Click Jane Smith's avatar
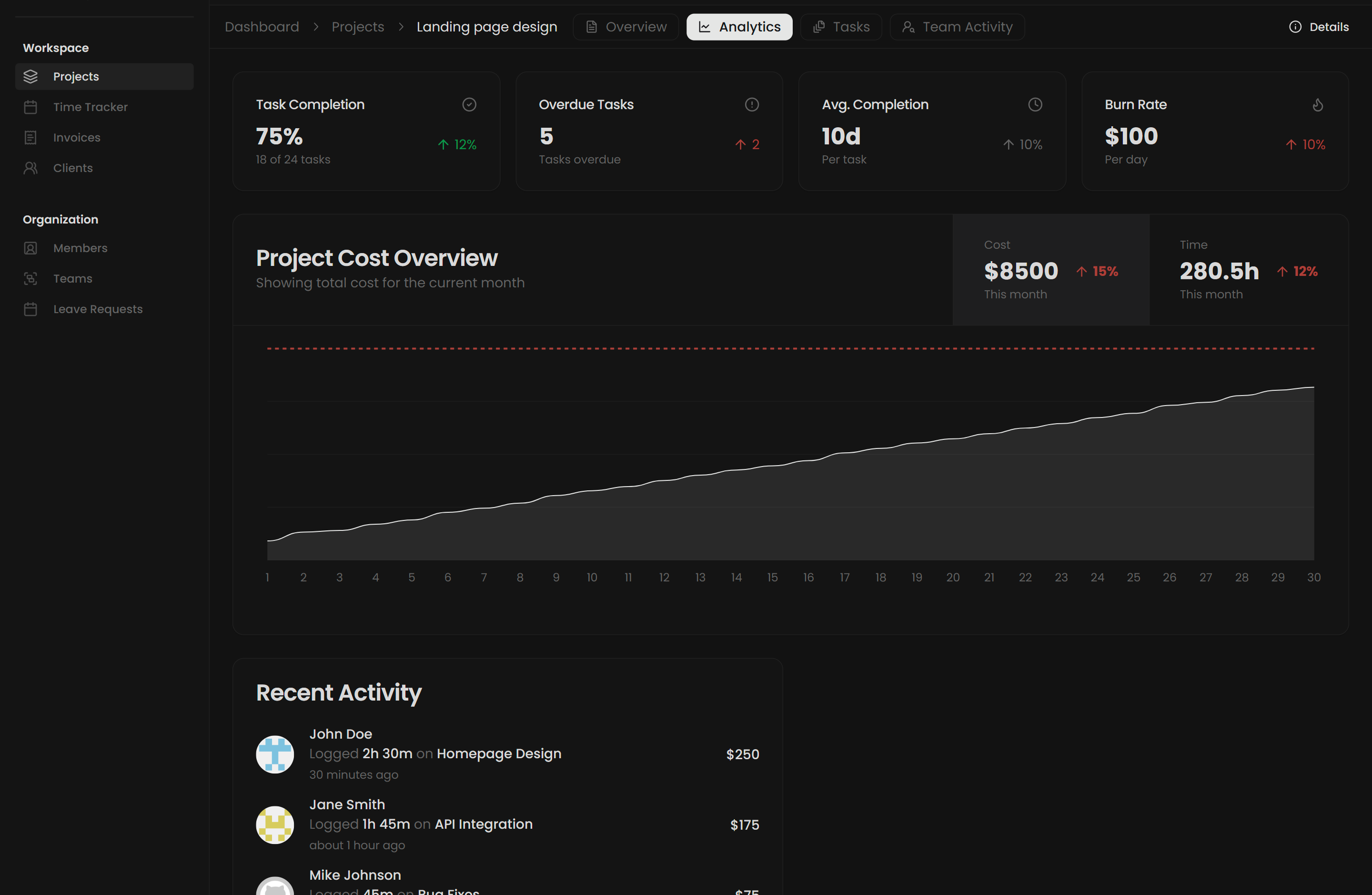The image size is (1372, 895). pos(275,824)
